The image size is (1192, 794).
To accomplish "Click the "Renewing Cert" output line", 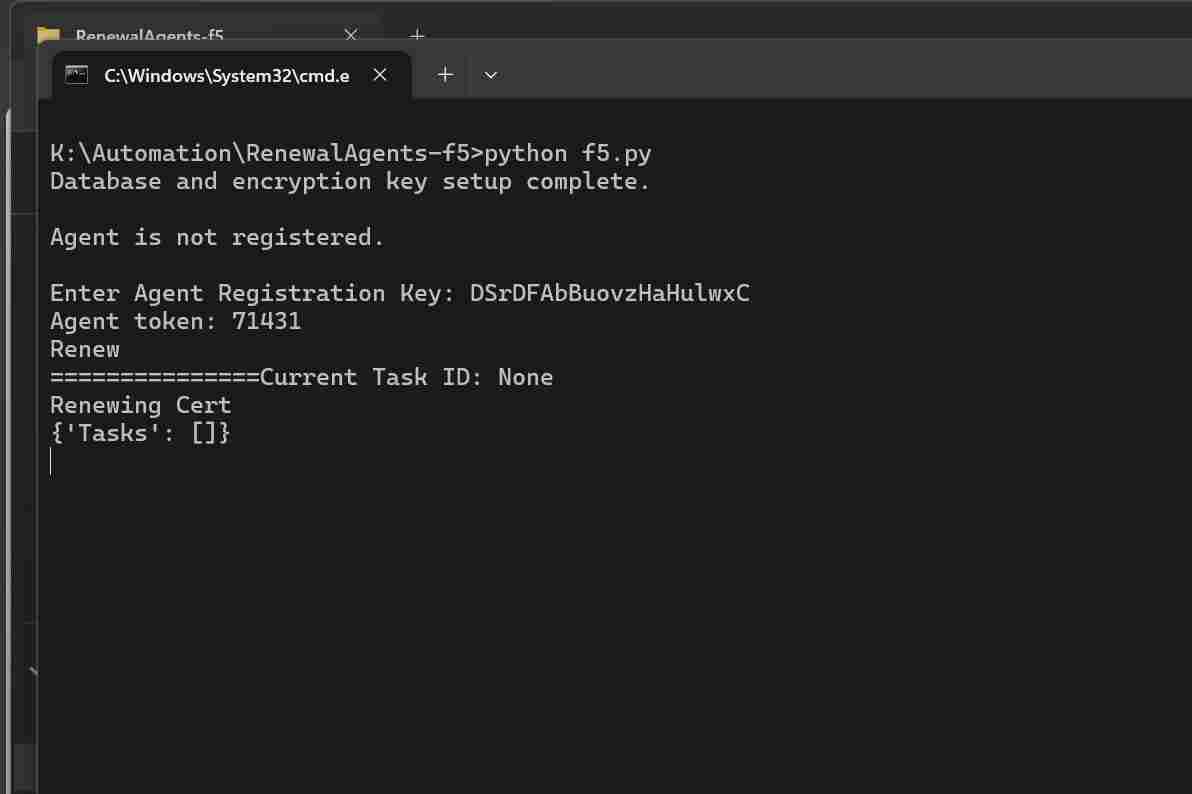I will click(x=141, y=405).
